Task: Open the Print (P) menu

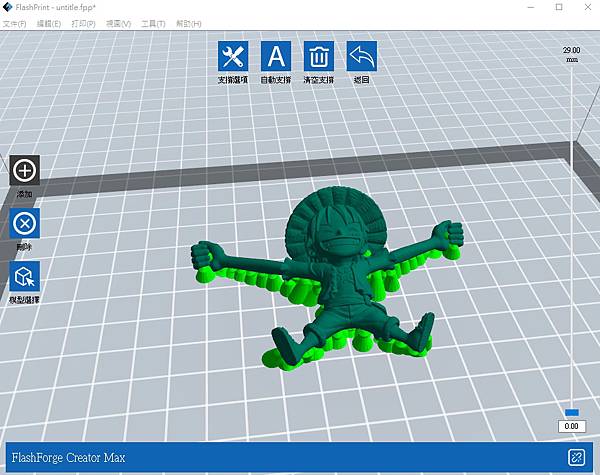Action: tap(83, 24)
